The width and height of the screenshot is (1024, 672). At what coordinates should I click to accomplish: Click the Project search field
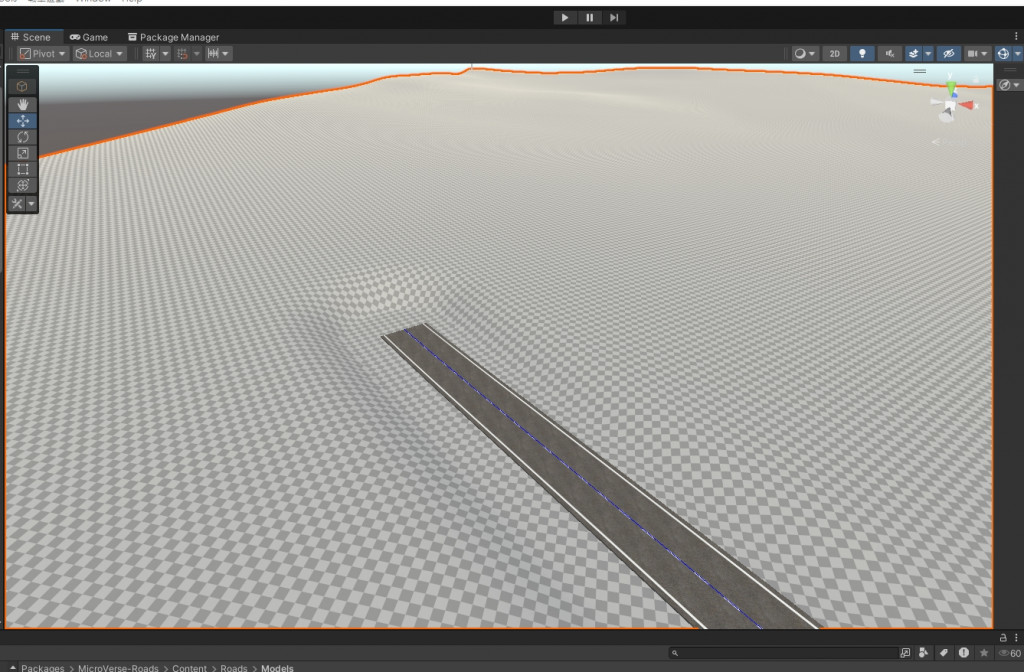pyautogui.click(x=784, y=652)
